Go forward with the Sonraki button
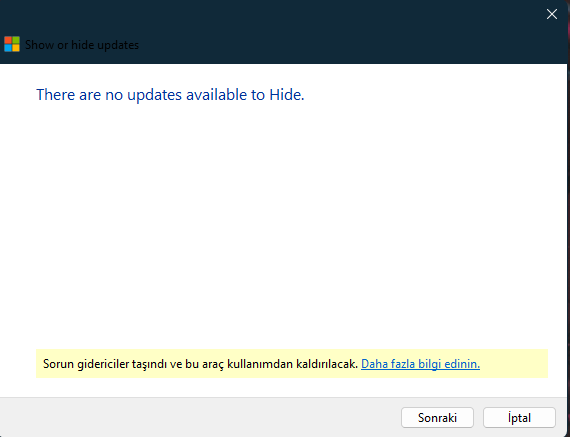Viewport: 570px width, 437px height. (x=437, y=417)
